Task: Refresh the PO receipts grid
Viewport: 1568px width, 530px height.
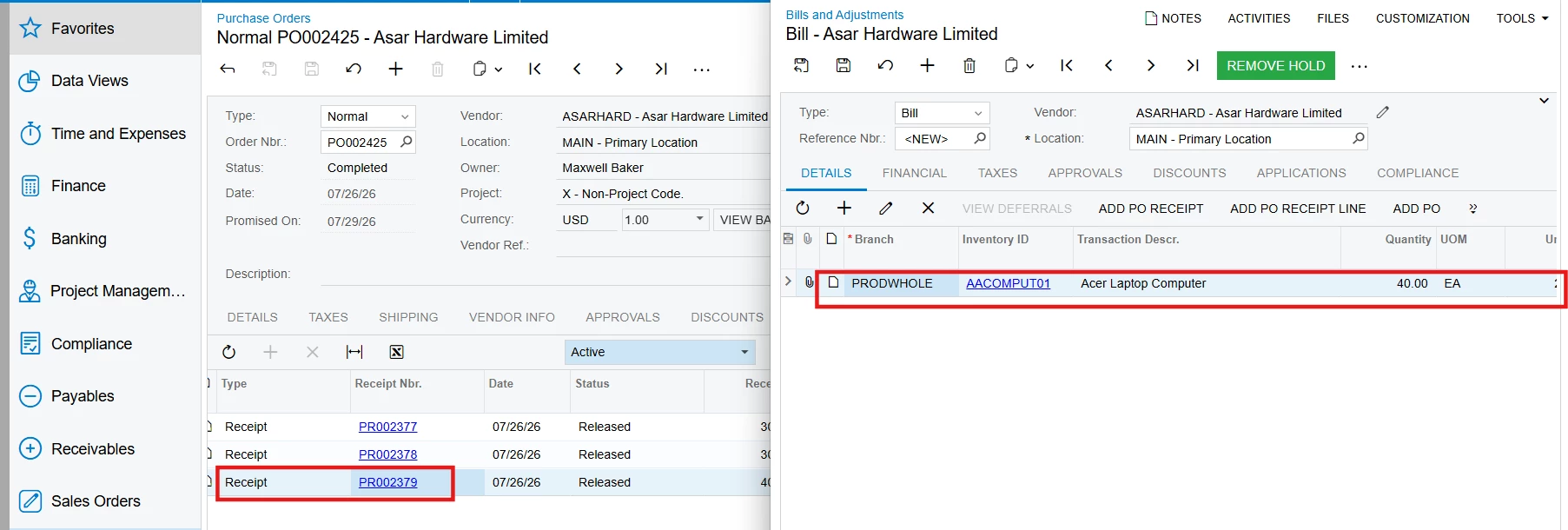Action: pyautogui.click(x=228, y=352)
